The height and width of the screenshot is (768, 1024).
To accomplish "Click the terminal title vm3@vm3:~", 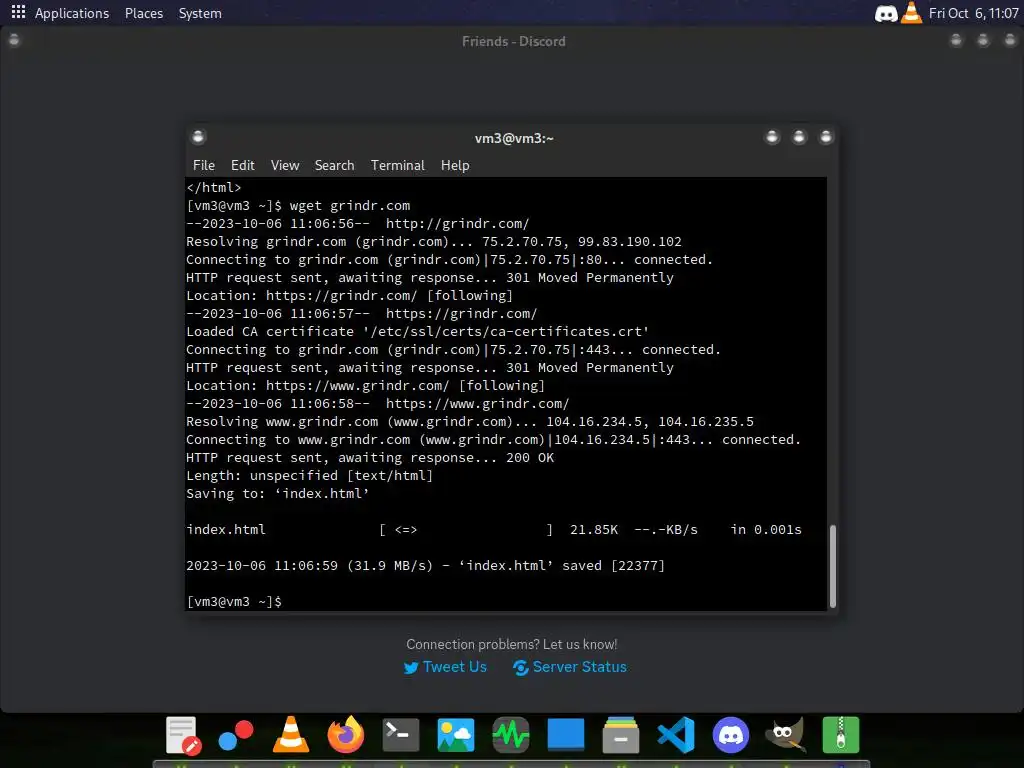I will click(x=514, y=138).
